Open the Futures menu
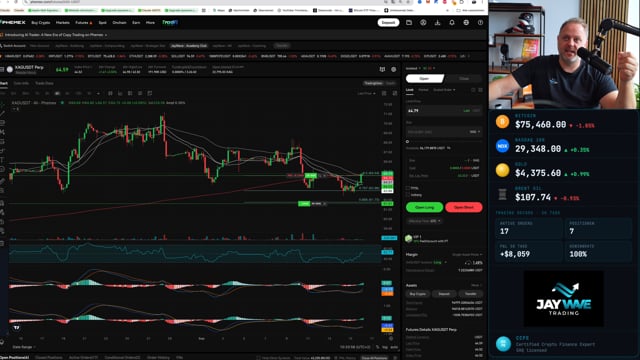The height and width of the screenshot is (360, 640). 84,22
